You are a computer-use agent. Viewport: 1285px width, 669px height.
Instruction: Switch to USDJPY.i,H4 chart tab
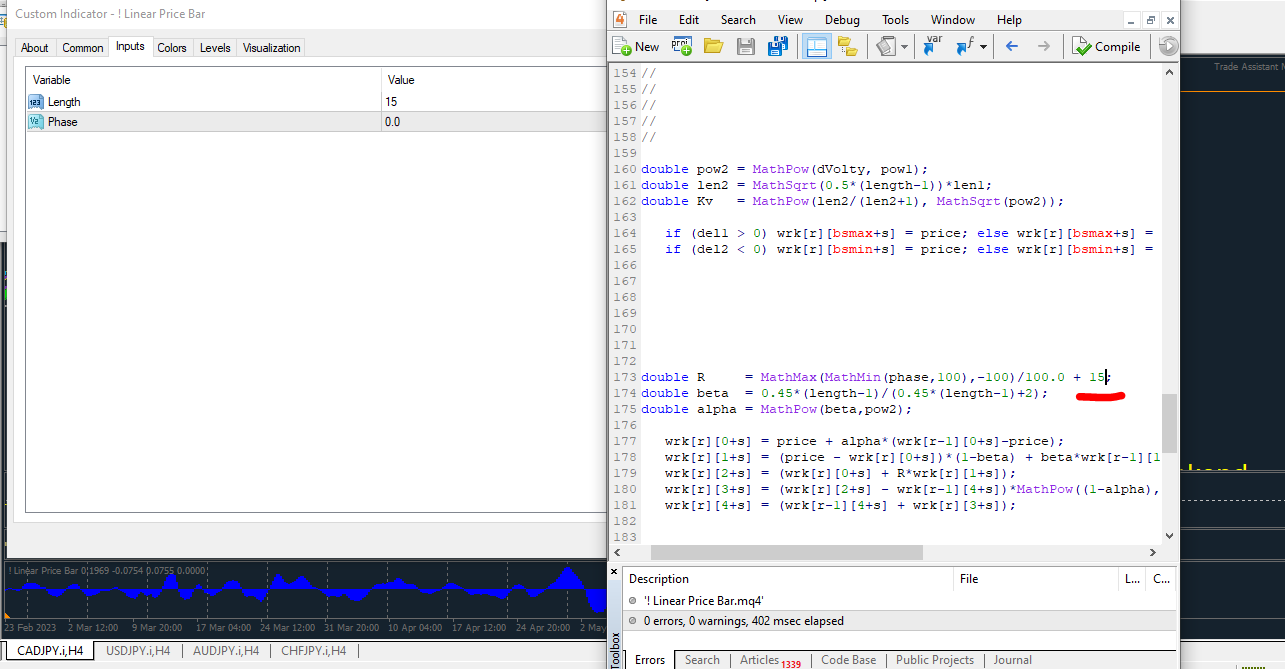pos(138,651)
